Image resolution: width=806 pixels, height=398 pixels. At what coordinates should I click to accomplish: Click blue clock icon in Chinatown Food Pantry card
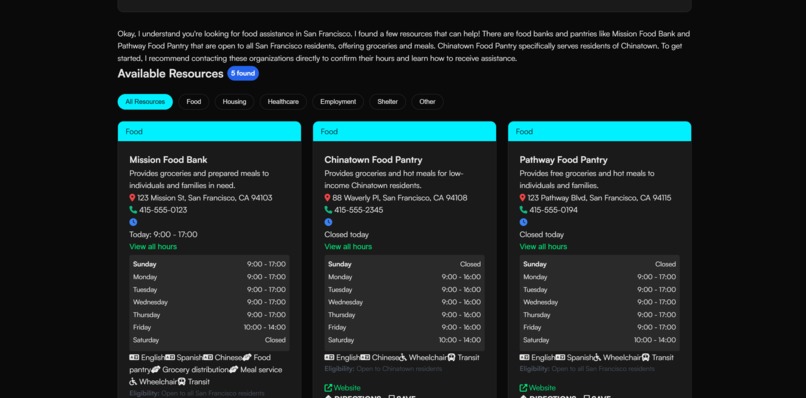click(328, 222)
